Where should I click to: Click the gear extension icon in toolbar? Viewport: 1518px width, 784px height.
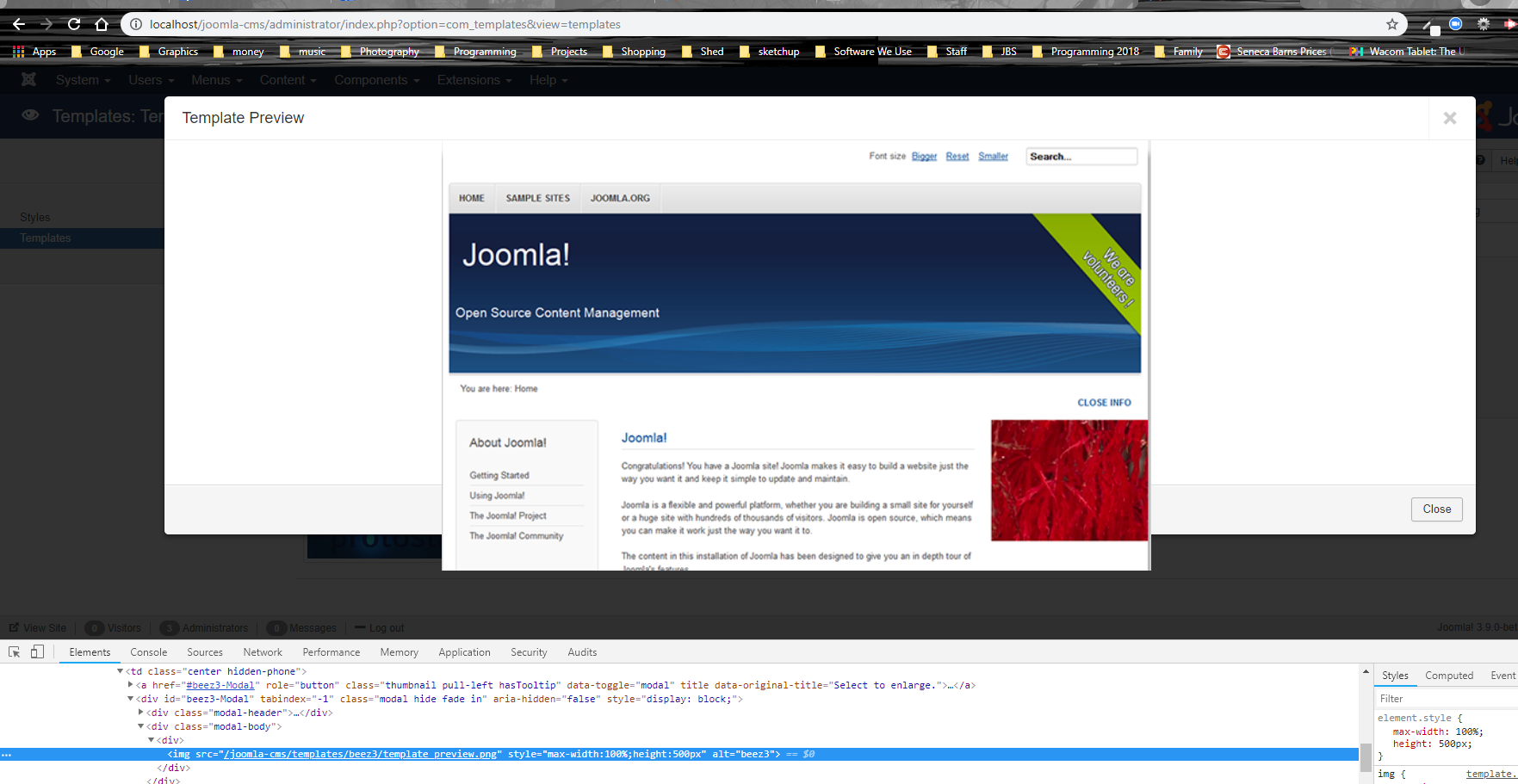tap(1484, 24)
